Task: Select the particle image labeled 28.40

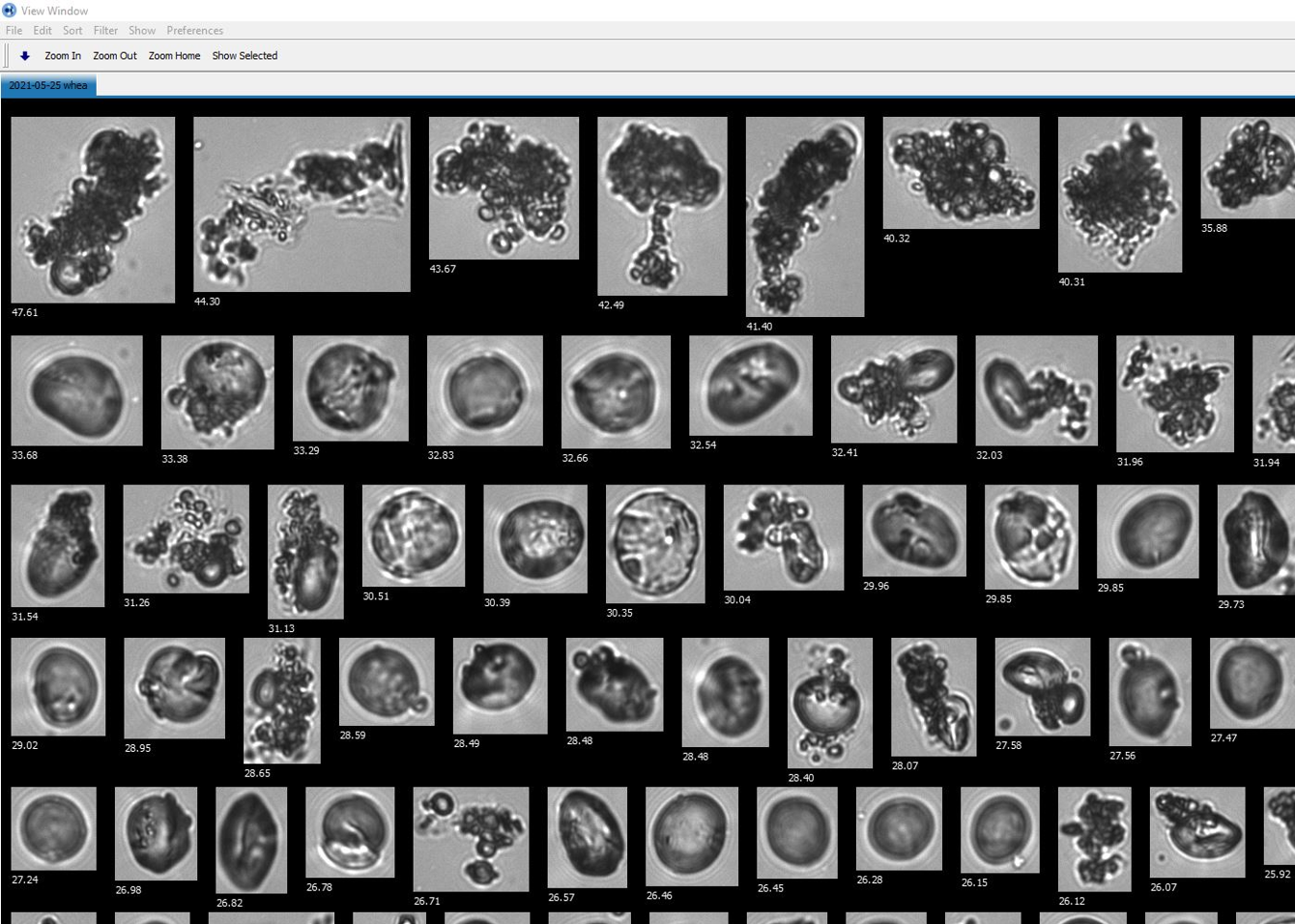Action: point(829,703)
